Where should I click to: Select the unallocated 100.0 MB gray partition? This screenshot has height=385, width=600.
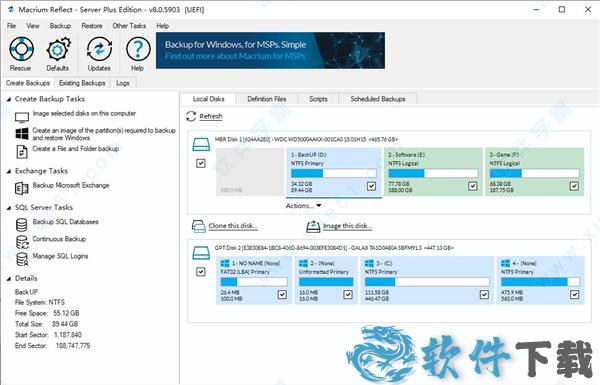pyautogui.click(x=250, y=172)
